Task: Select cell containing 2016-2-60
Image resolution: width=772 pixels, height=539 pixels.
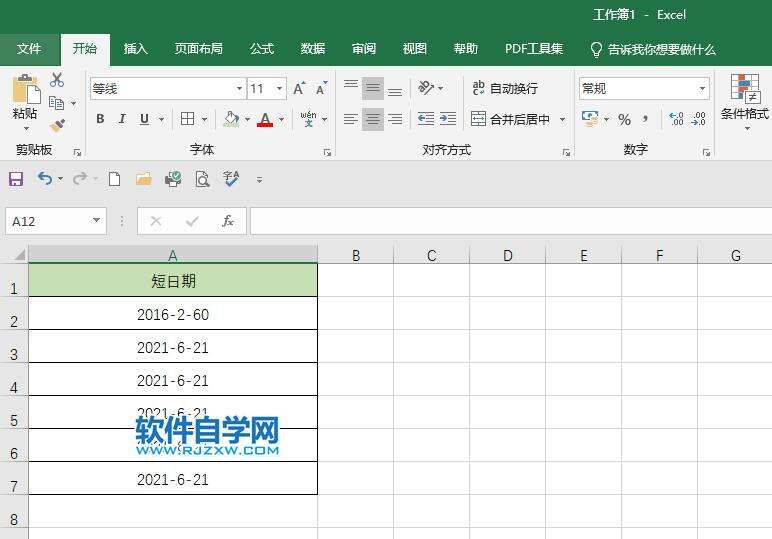Action: tap(173, 314)
